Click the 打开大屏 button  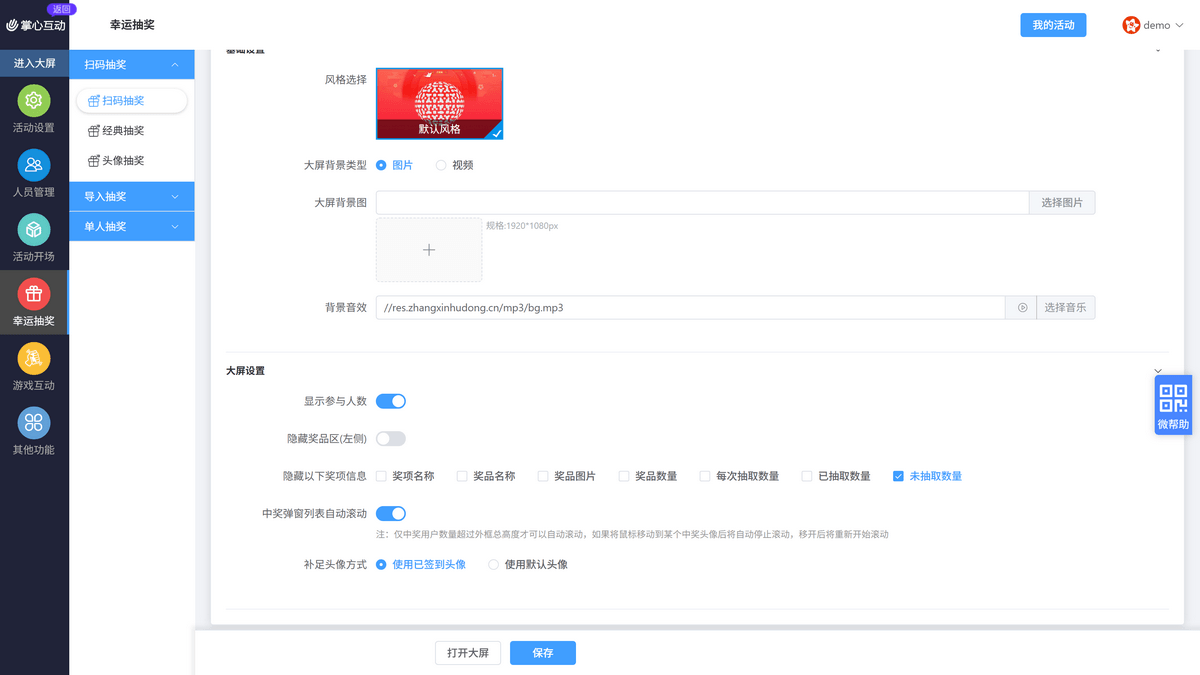click(468, 653)
